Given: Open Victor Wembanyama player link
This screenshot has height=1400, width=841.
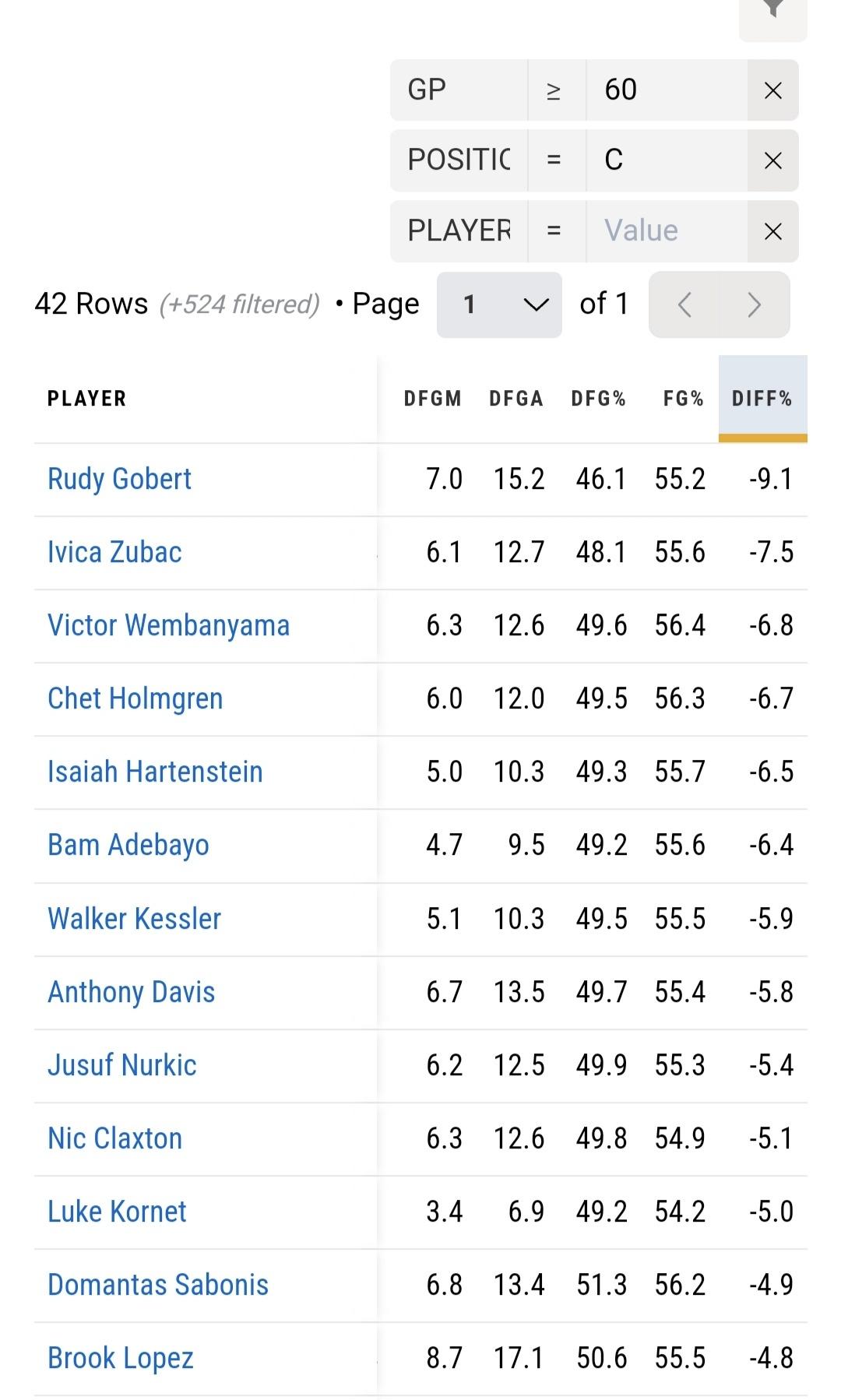Looking at the screenshot, I should pos(168,625).
